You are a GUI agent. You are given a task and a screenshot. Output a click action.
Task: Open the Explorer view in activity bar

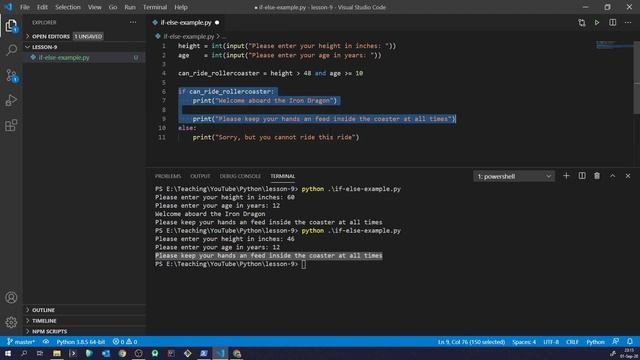(11, 25)
